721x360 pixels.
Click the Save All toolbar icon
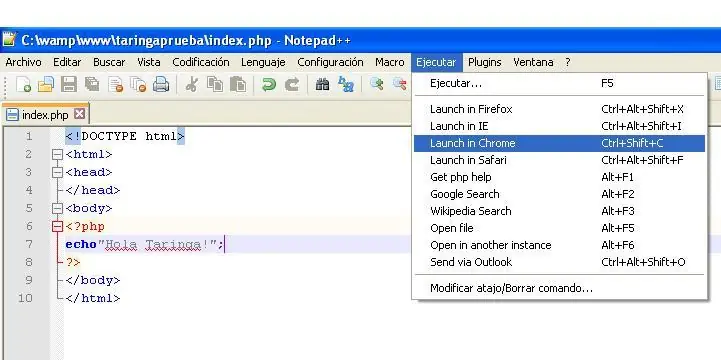pos(92,85)
